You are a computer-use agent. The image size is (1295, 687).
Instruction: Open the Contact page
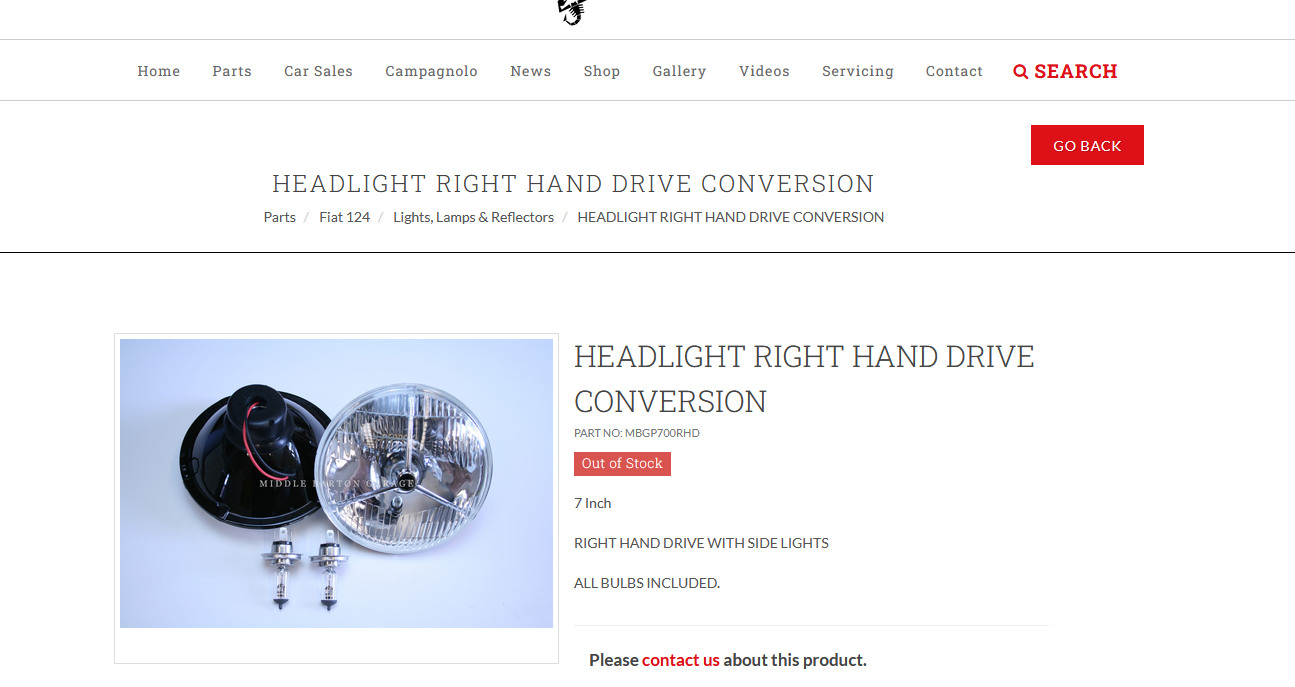point(954,71)
